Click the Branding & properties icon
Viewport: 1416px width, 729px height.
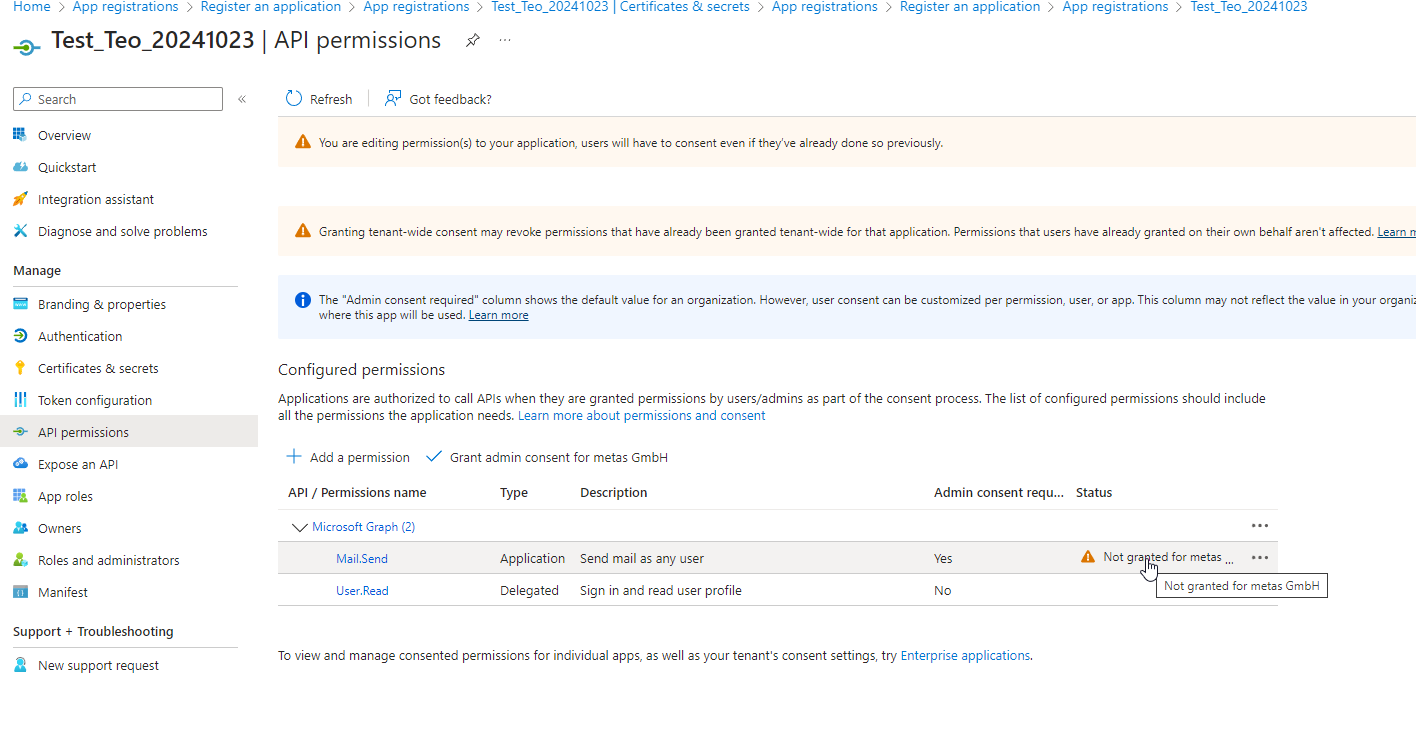click(20, 304)
